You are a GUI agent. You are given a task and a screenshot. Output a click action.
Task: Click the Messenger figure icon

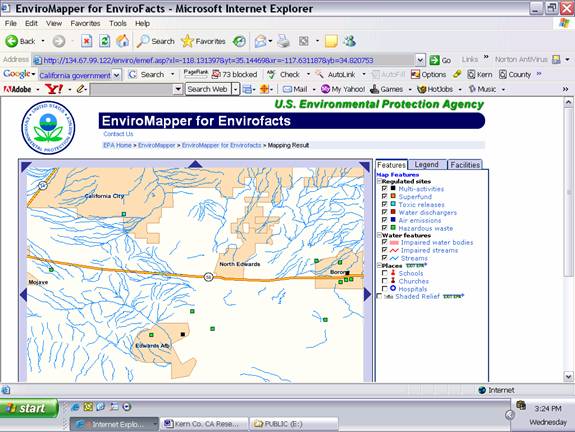pyautogui.click(x=350, y=41)
